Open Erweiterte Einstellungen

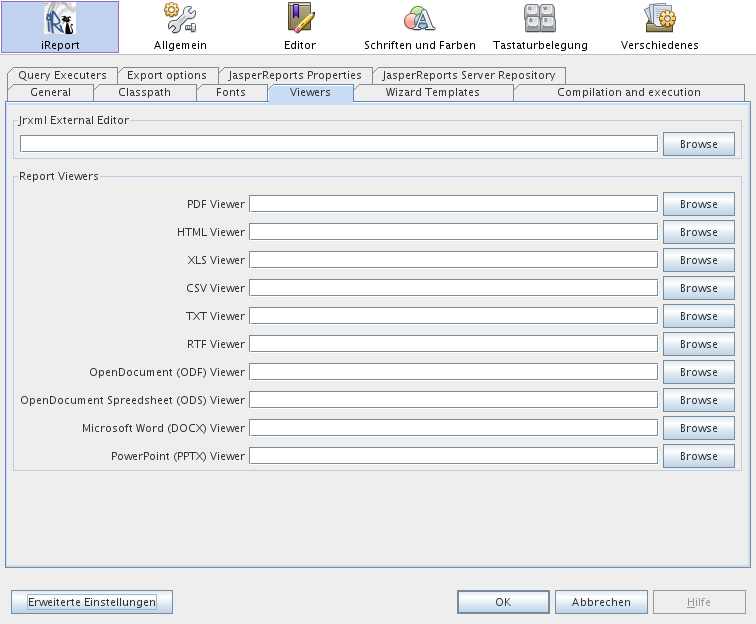pyautogui.click(x=92, y=602)
